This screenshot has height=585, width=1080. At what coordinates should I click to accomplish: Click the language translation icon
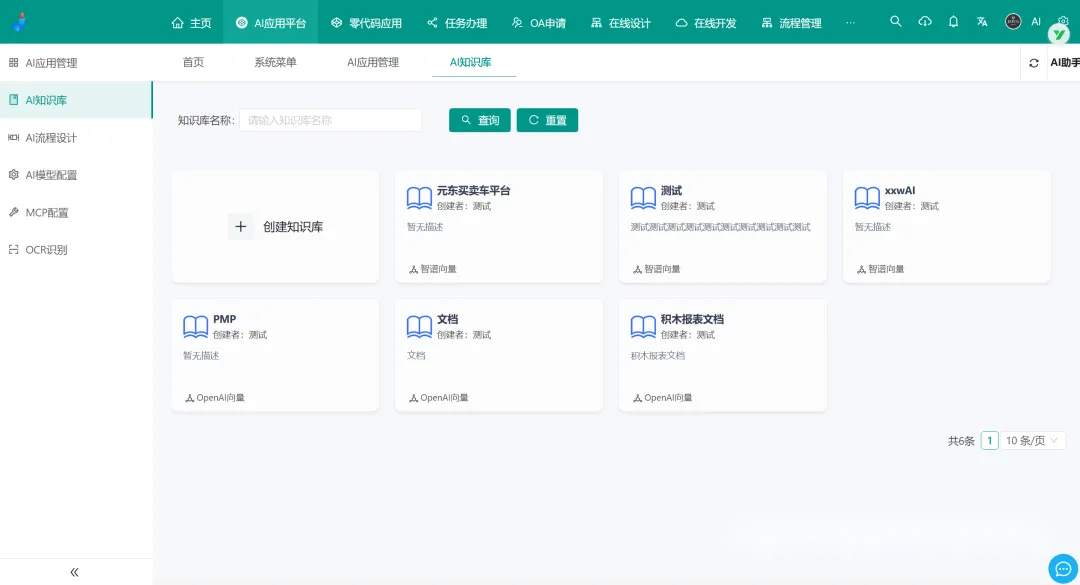982,22
